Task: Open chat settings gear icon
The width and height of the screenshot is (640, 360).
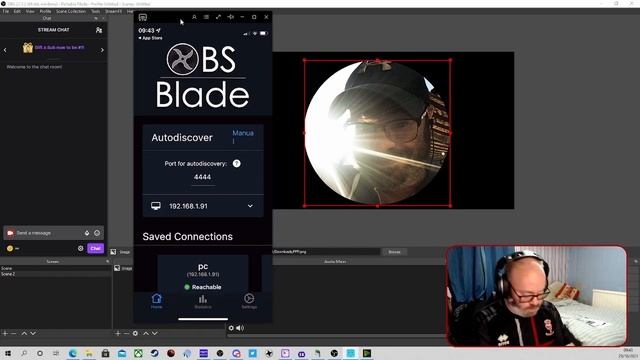Action: 80,248
